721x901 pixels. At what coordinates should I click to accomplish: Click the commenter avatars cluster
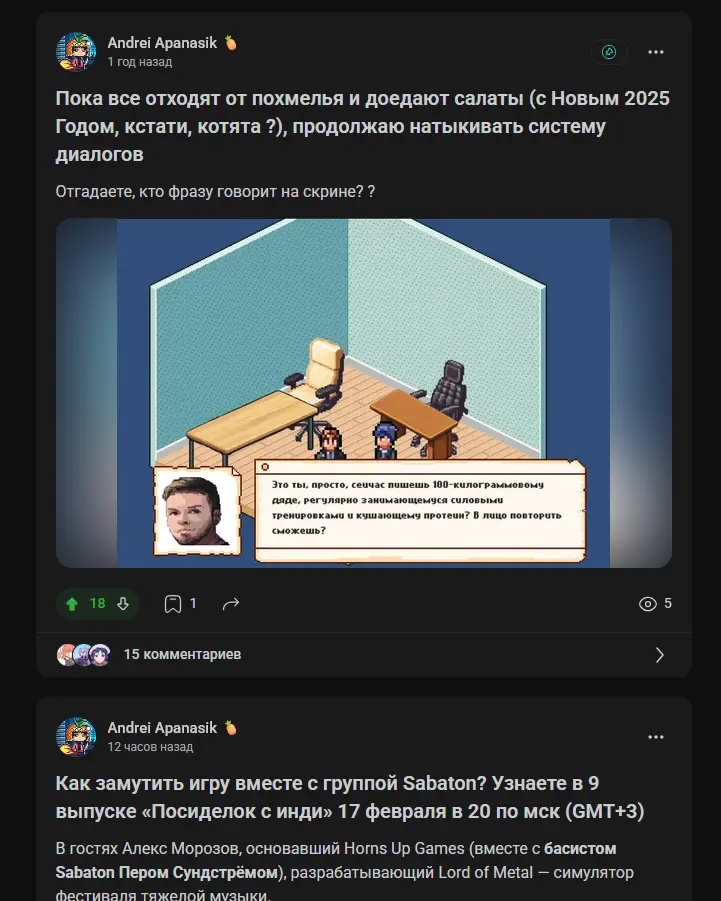coord(83,655)
